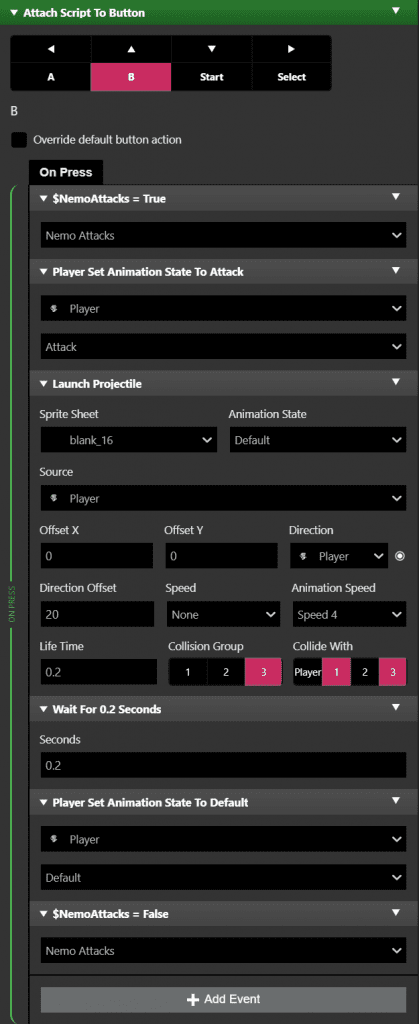The height and width of the screenshot is (1024, 419).
Task: Click the Life Time input field
Action: tap(99, 672)
